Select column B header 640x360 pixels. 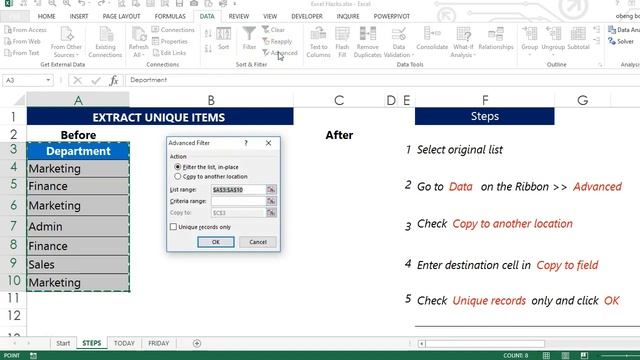pos(211,100)
